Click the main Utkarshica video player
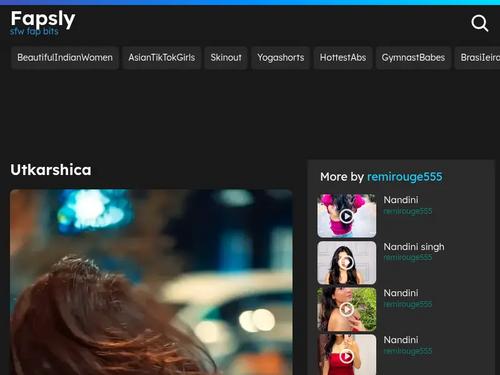The image size is (500, 375). 151,282
